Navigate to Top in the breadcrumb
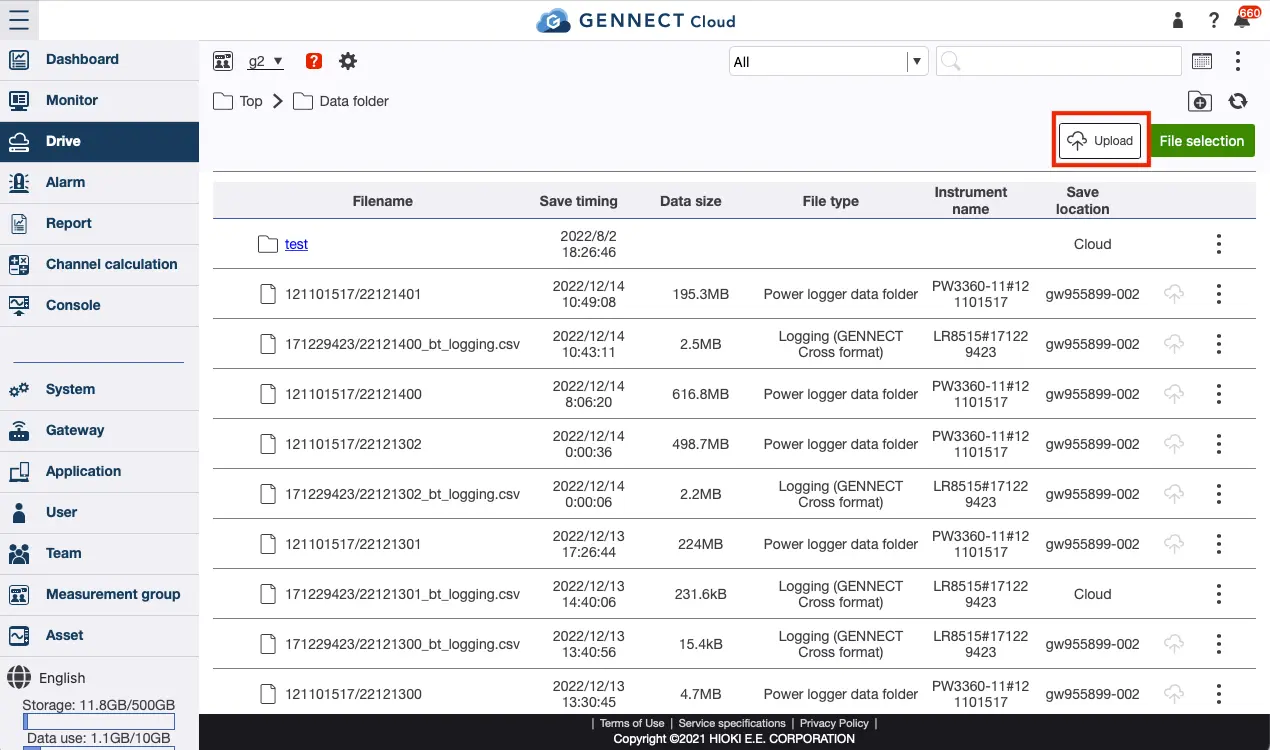1270x750 pixels. pos(238,101)
